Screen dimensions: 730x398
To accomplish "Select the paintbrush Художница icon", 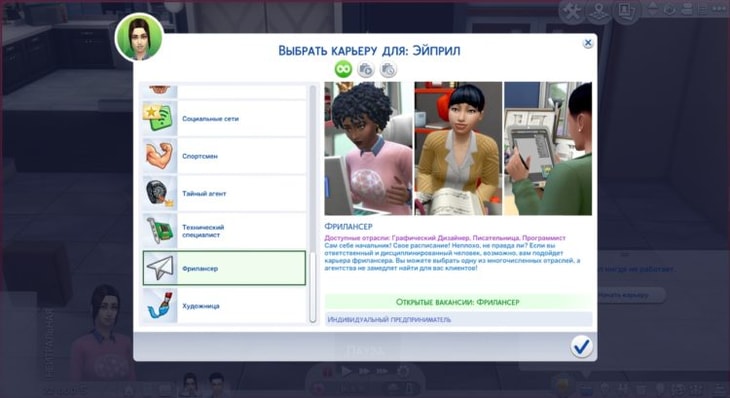I will click(x=160, y=305).
